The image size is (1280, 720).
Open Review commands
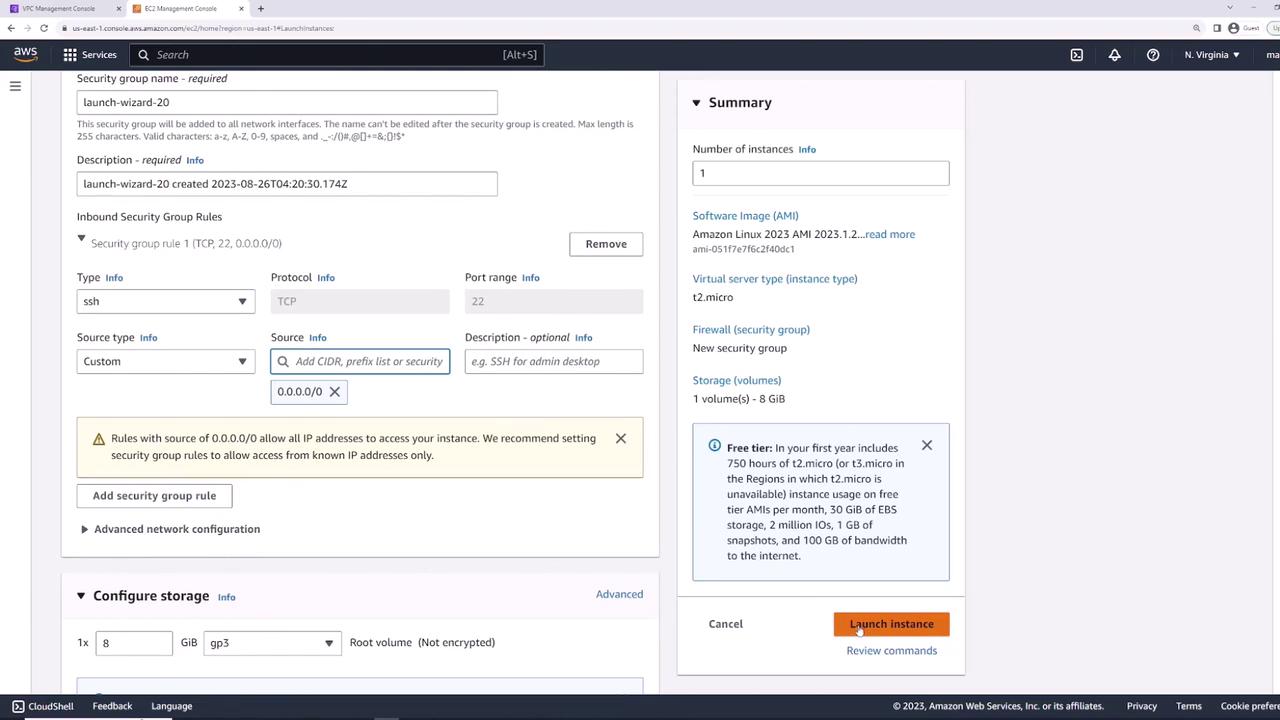892,651
